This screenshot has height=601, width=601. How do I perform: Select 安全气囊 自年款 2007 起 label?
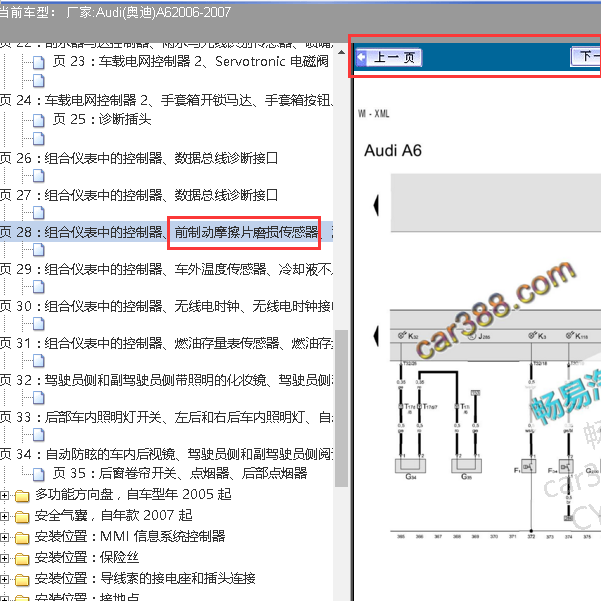pyautogui.click(x=113, y=516)
